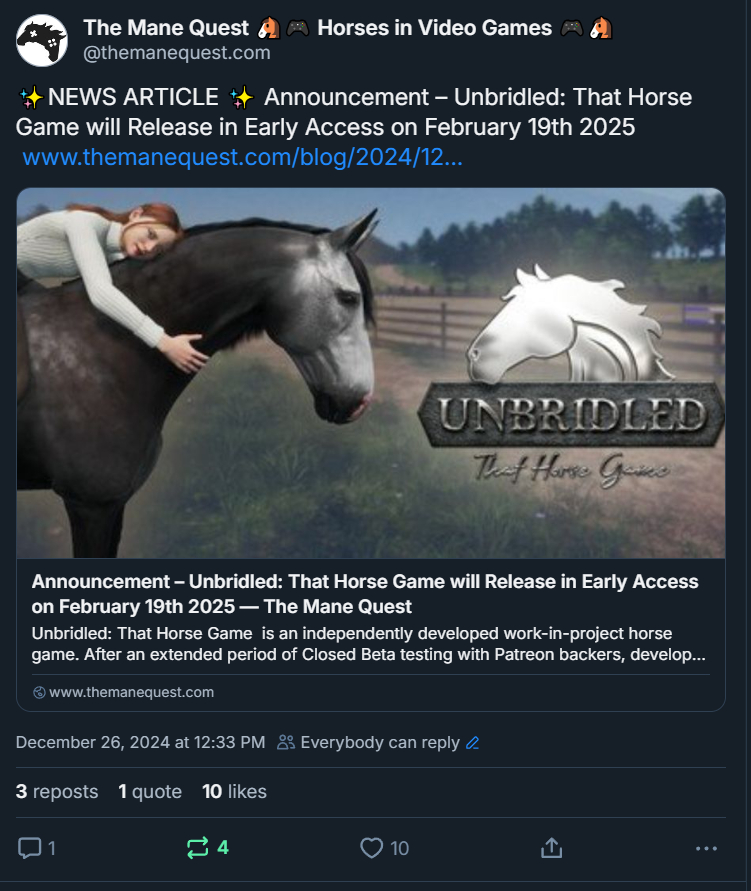Click the reply speech bubble icon
Viewport: 751px width, 891px height.
[30, 848]
